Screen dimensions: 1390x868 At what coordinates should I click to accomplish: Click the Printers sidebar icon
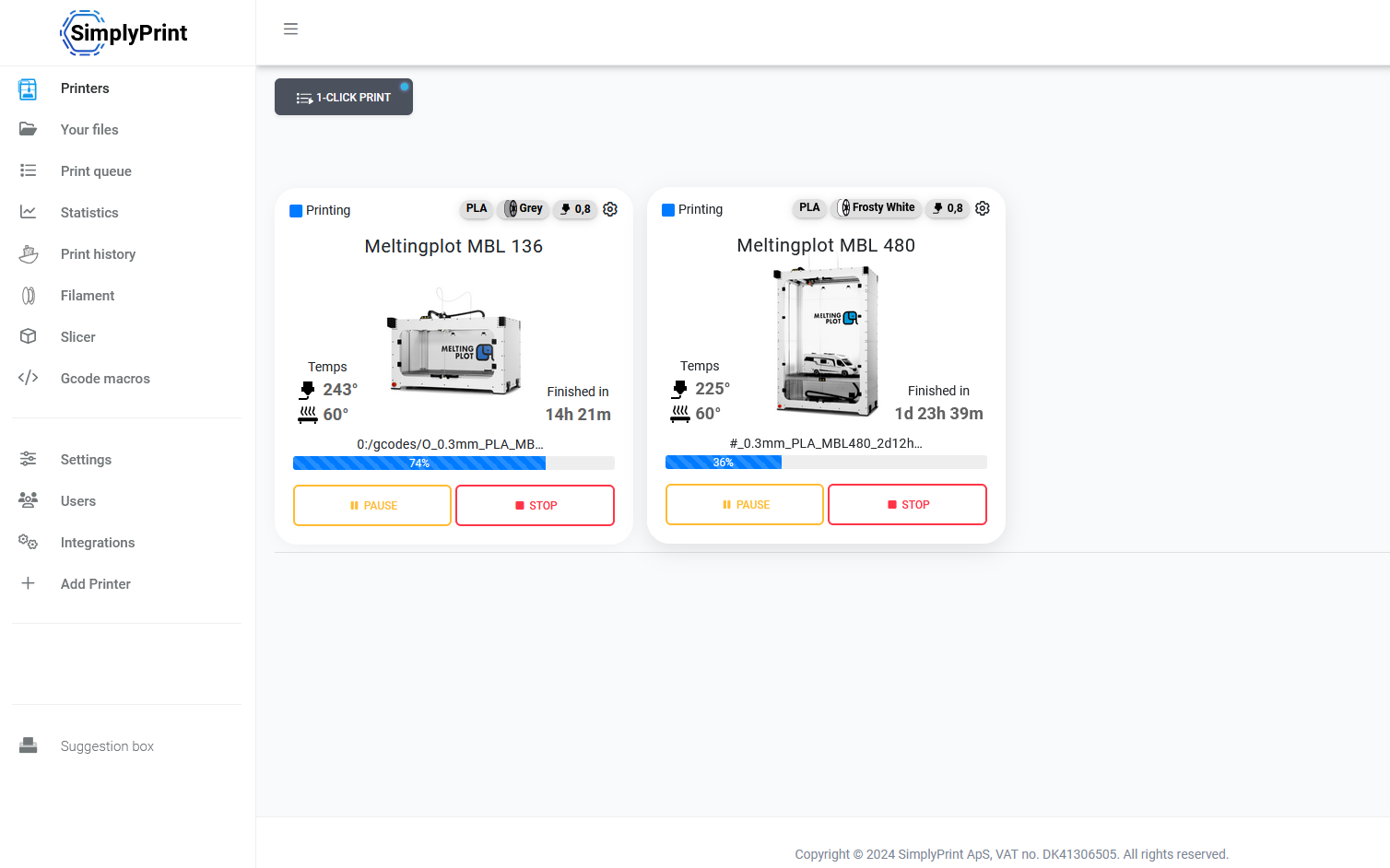[x=28, y=88]
